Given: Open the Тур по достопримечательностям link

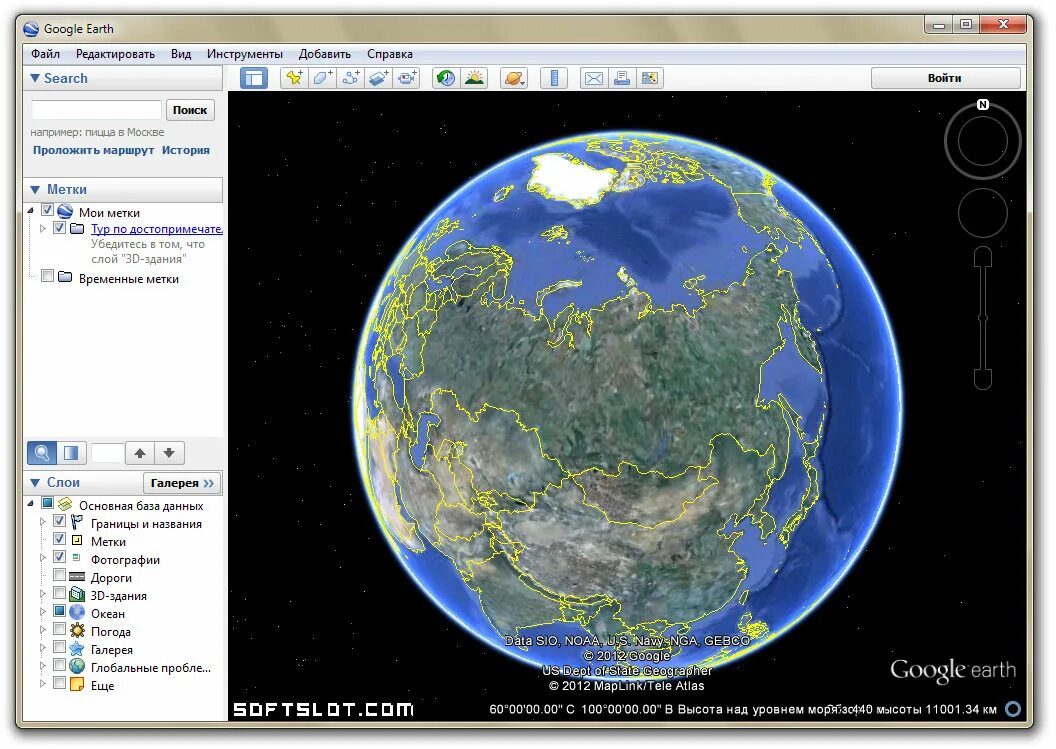Looking at the screenshot, I should point(157,229).
